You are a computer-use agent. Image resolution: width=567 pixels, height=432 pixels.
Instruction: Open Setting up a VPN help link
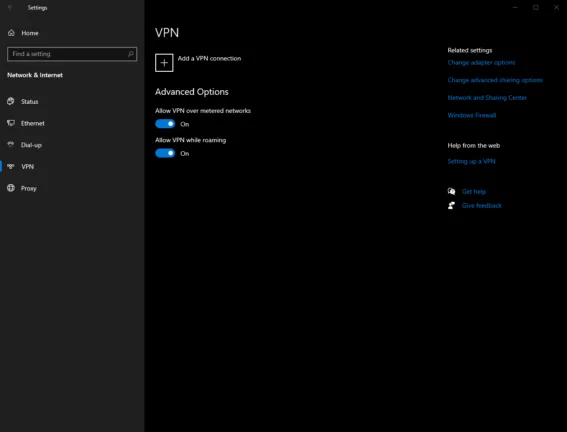[x=472, y=162]
